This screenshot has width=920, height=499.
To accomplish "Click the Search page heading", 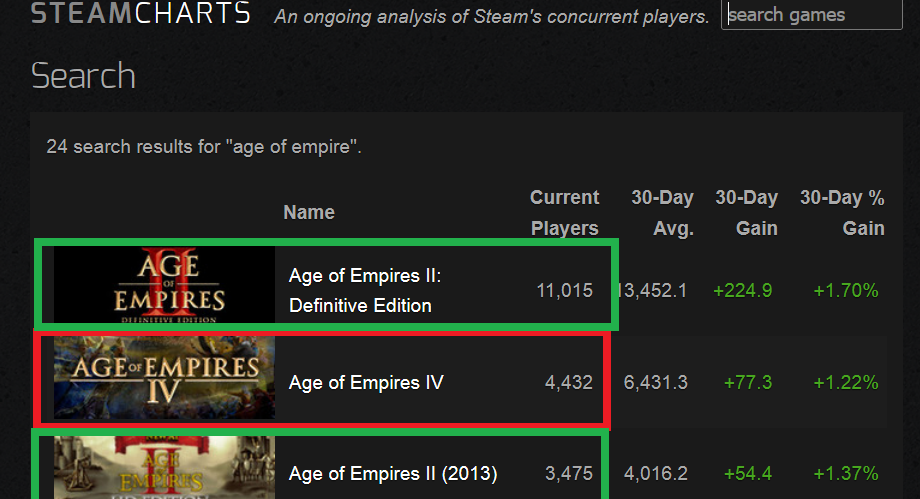I will click(x=83, y=76).
